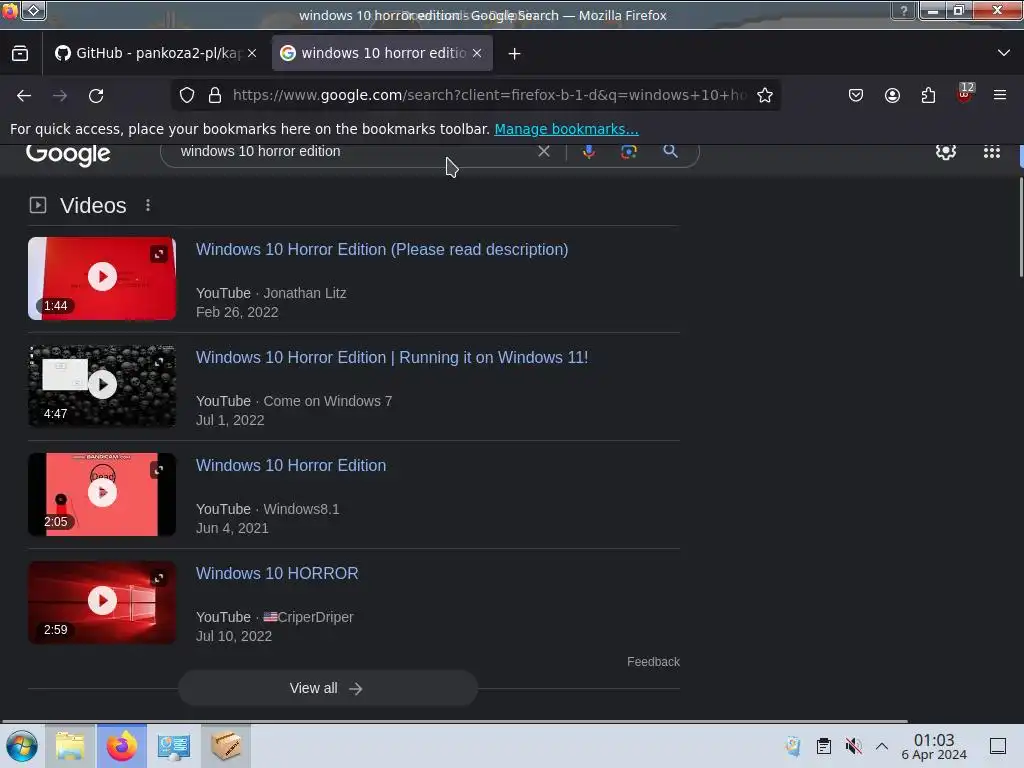This screenshot has width=1024, height=768.
Task: Open Windows 10 HORROR video link
Action: pos(277,573)
